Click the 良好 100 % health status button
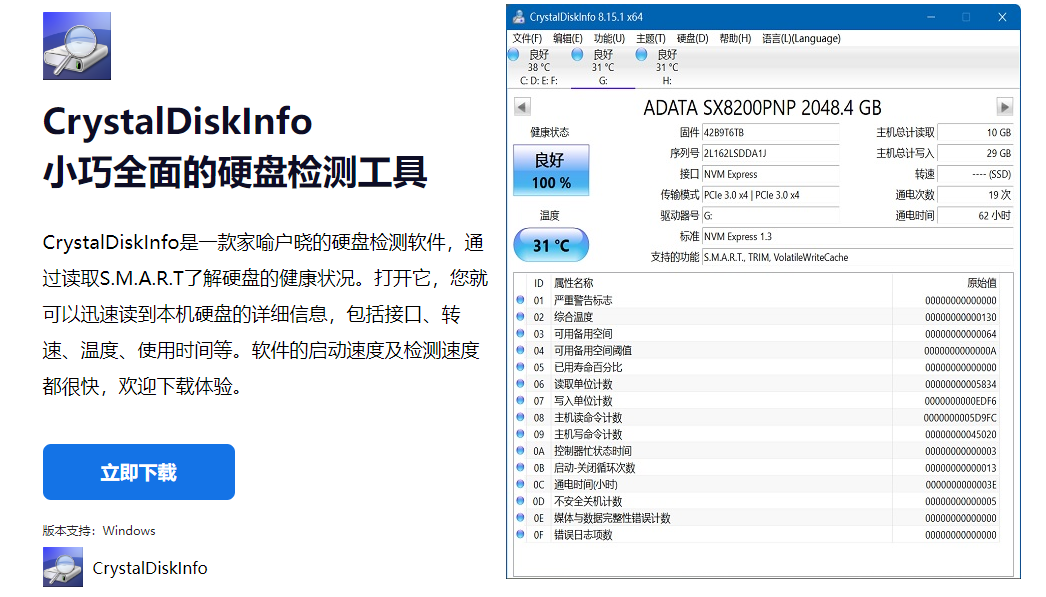 (x=551, y=170)
